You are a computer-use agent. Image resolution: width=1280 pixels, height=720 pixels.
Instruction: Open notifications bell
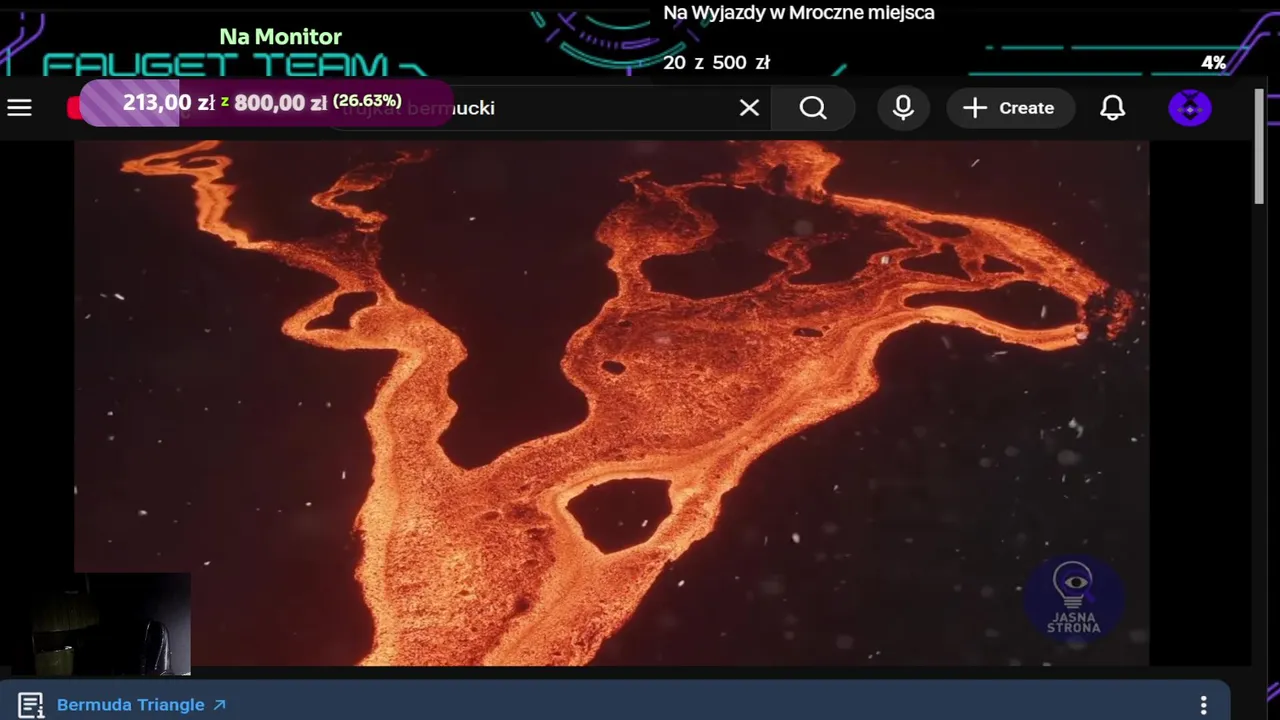click(1112, 108)
